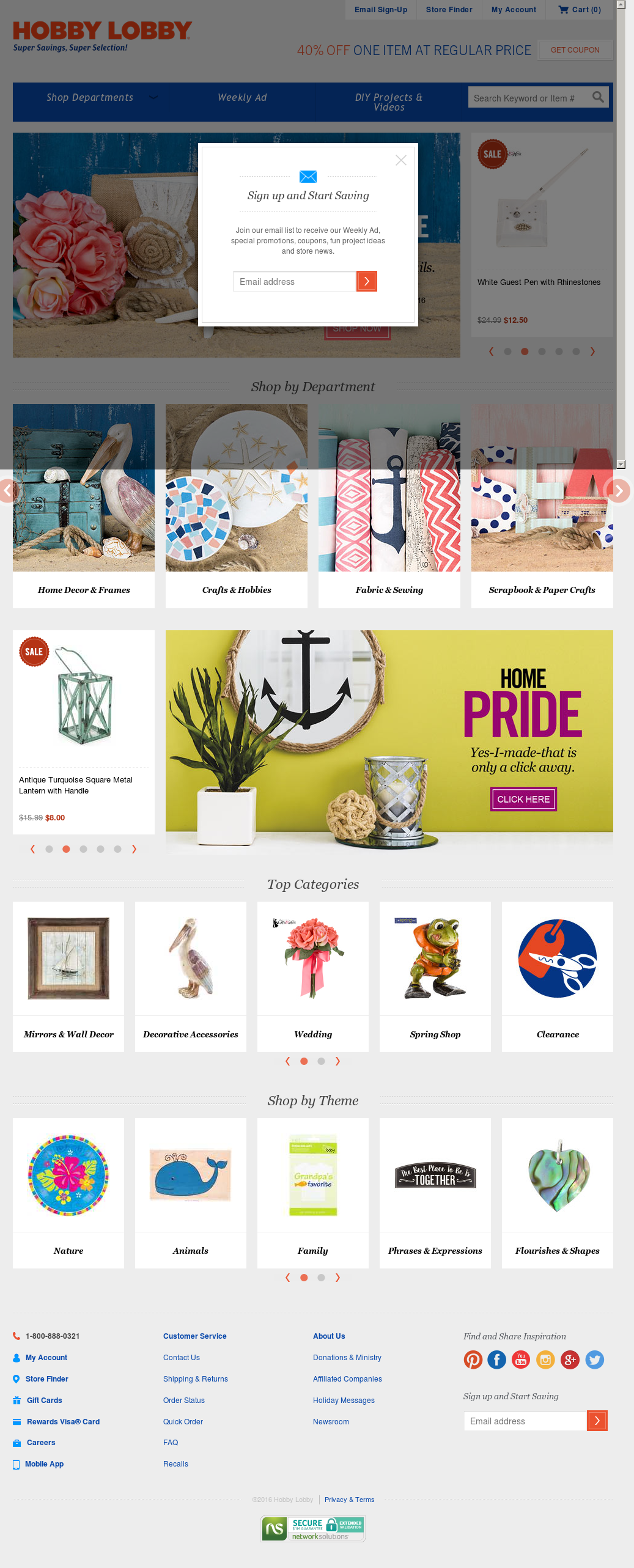Screen dimensions: 634x1568
Task: Open the Facebook social icon
Action: [x=497, y=1360]
